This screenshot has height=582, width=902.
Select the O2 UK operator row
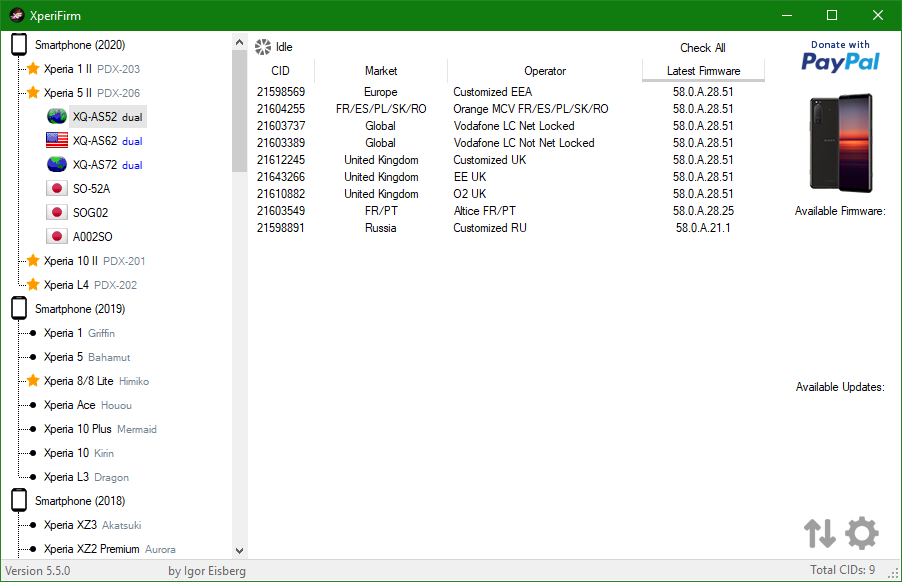(507, 194)
